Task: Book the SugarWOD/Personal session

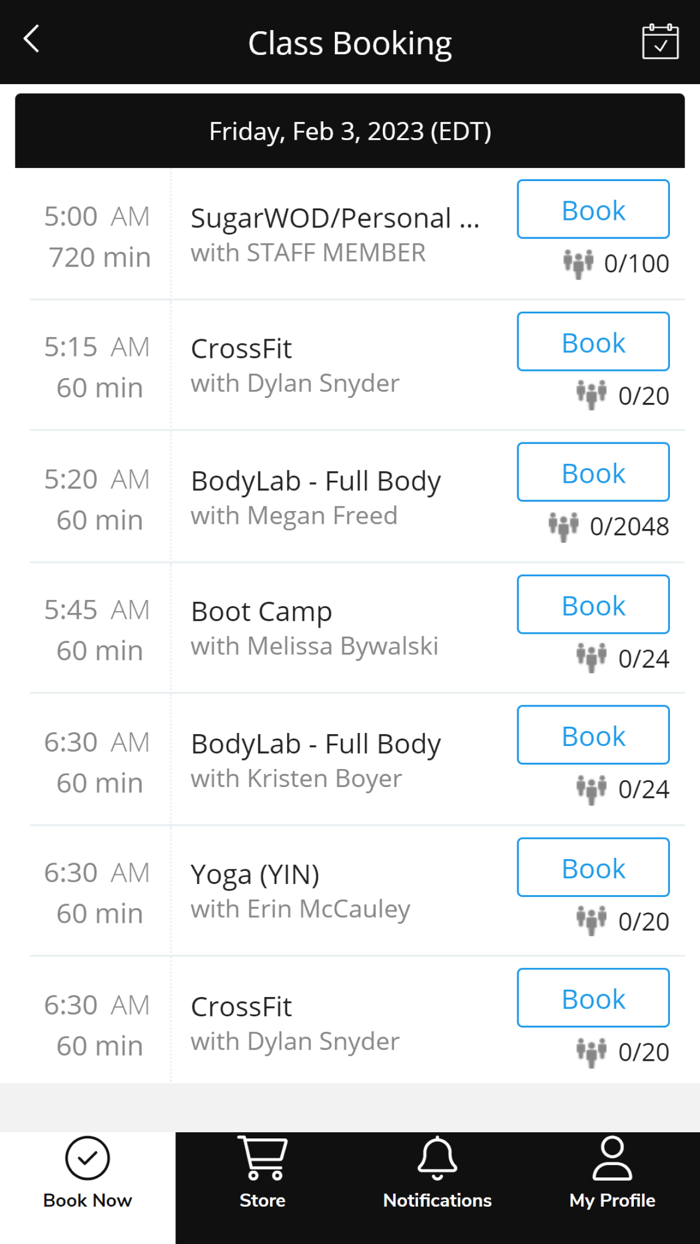Action: coord(592,209)
